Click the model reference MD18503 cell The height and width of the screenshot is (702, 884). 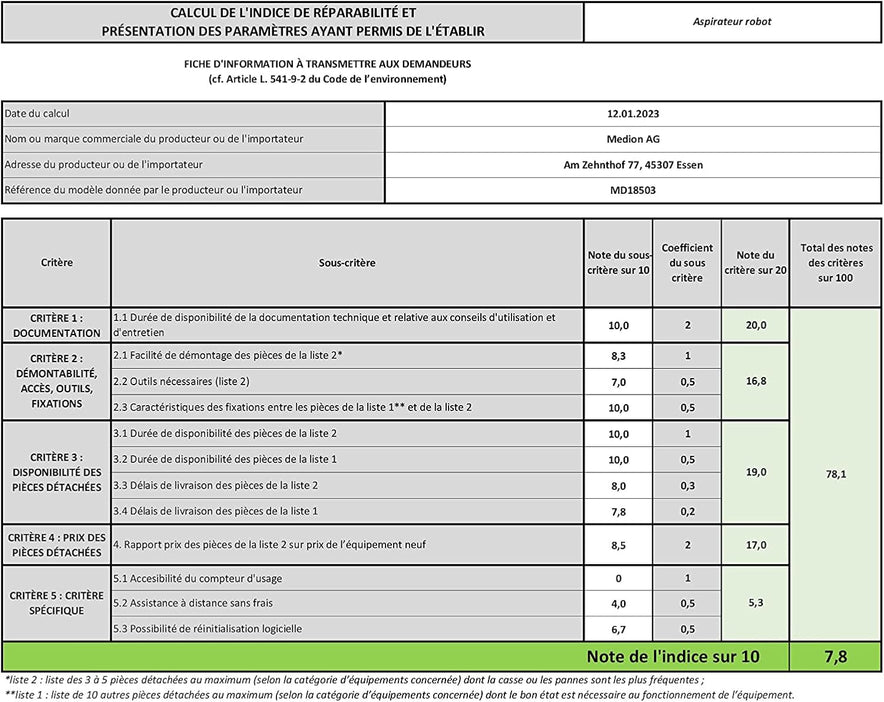tap(632, 189)
